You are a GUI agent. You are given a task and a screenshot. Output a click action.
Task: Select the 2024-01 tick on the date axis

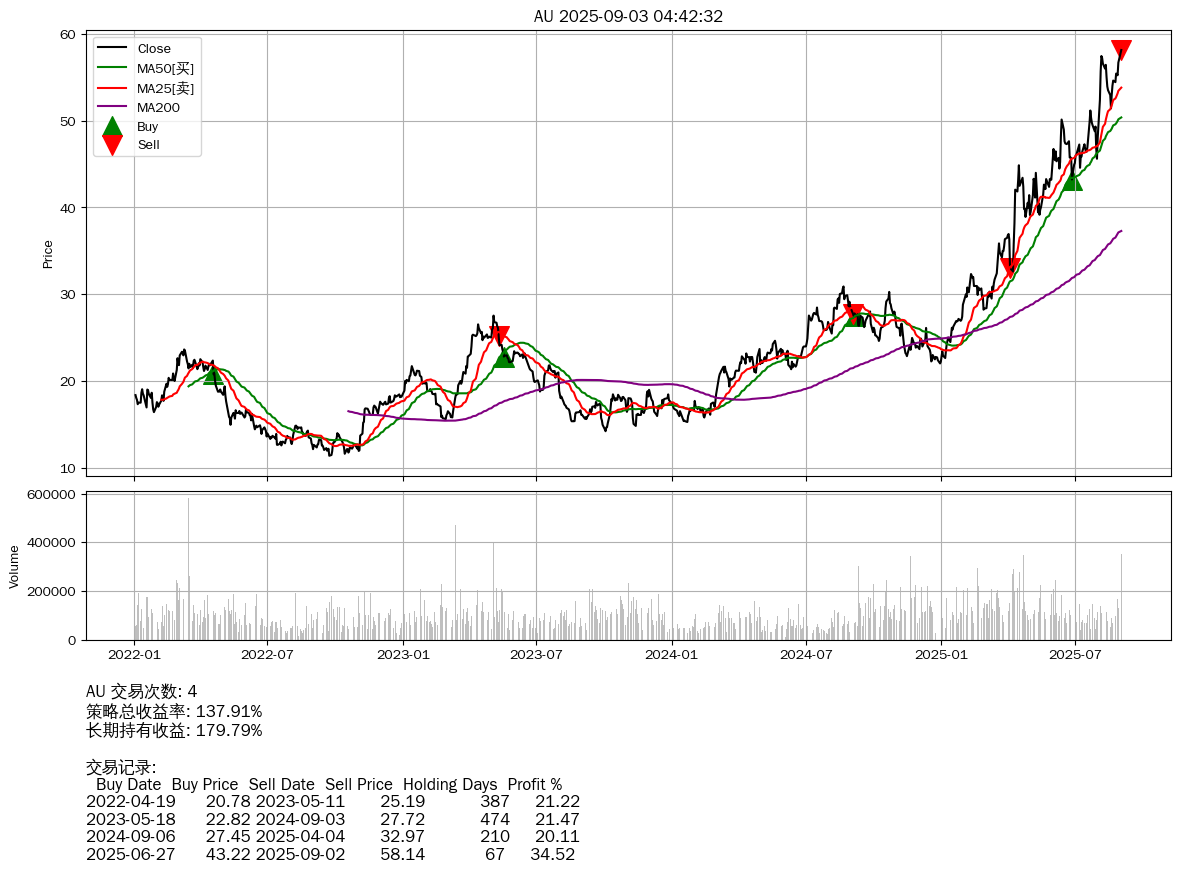tap(672, 656)
